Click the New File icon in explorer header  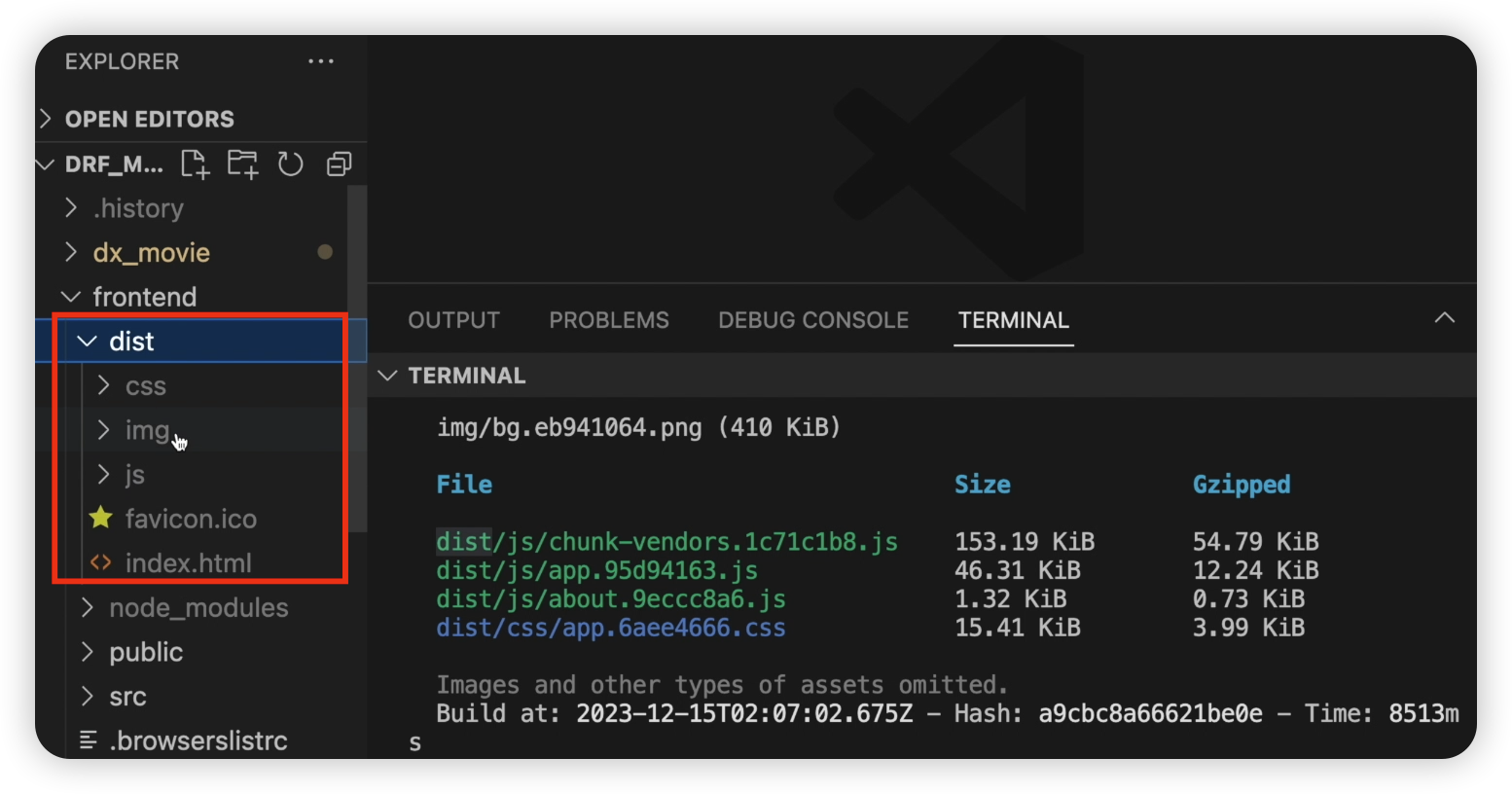click(x=196, y=163)
